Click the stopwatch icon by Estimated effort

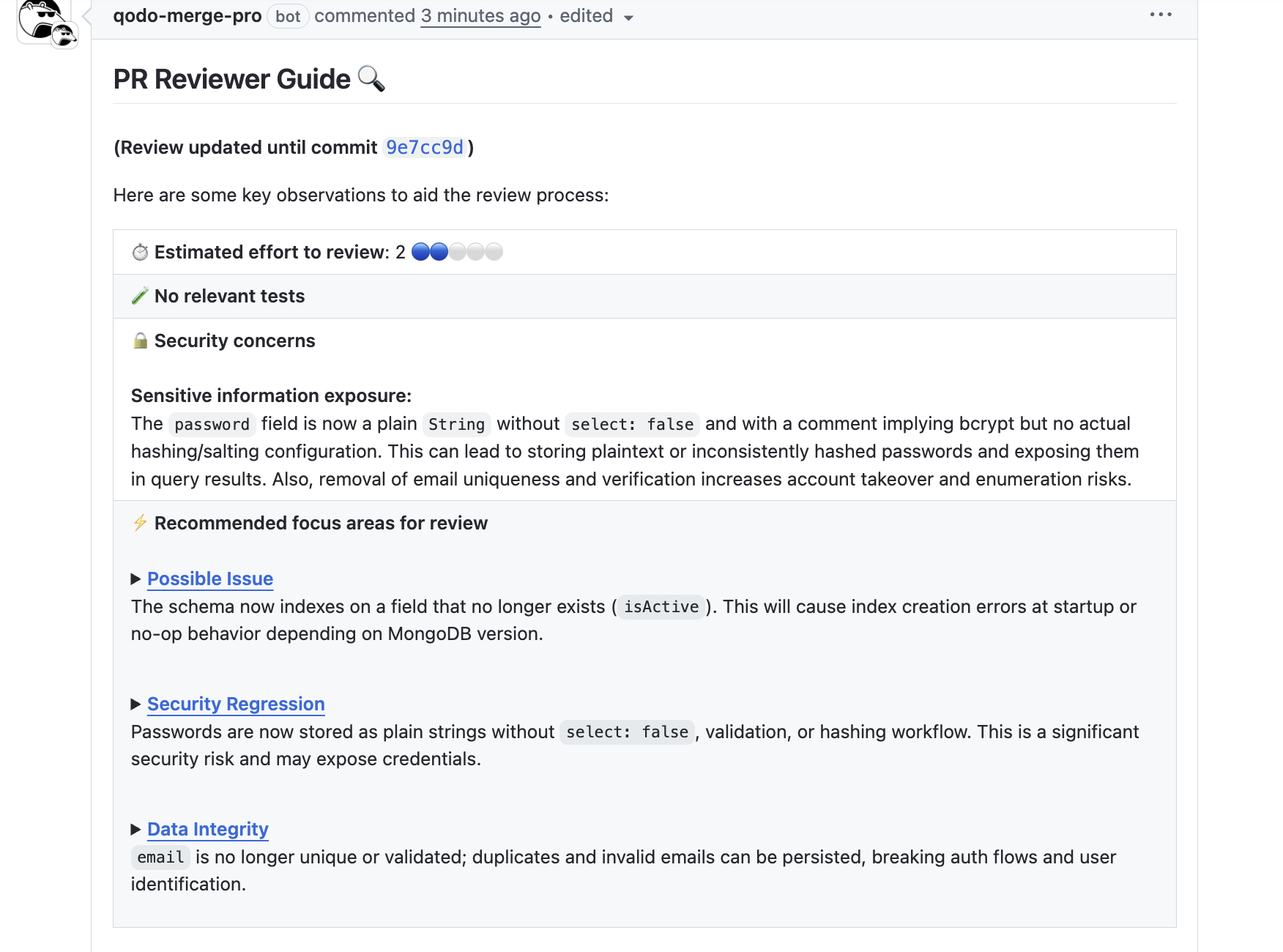pos(140,253)
